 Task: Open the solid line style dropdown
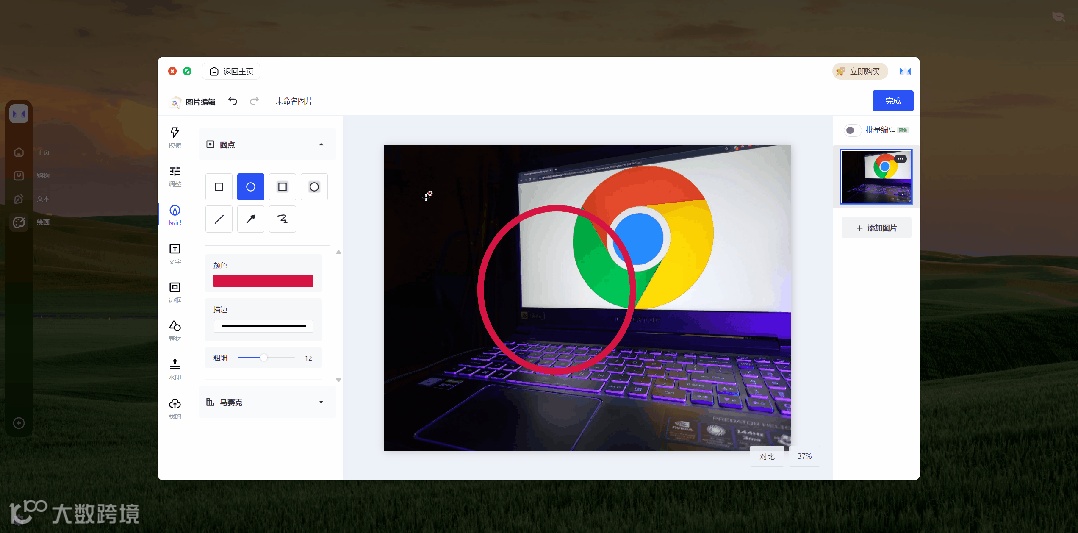[x=263, y=326]
